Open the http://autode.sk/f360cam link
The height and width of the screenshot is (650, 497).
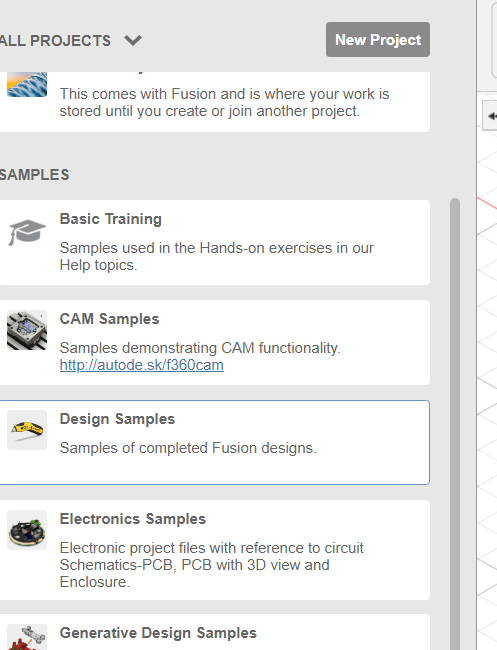142,365
